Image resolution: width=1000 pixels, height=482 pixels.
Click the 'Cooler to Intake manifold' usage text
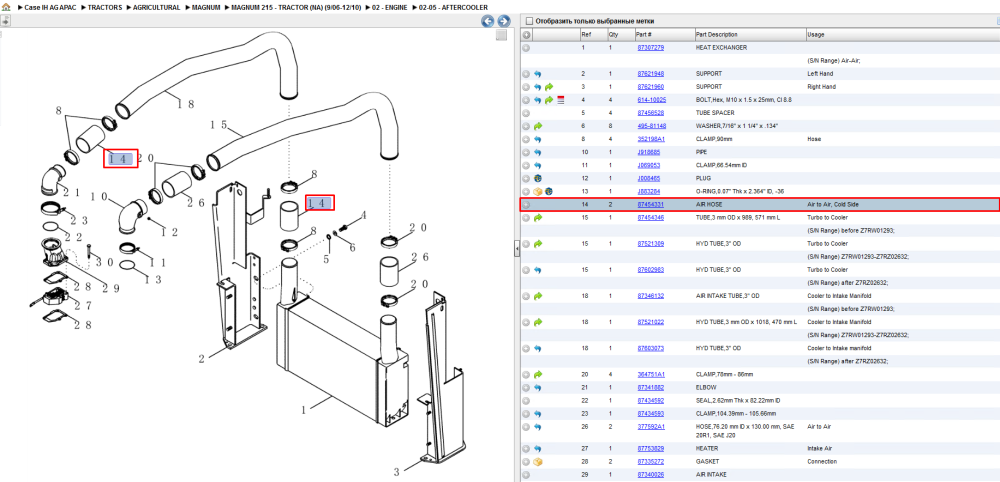[x=839, y=348]
